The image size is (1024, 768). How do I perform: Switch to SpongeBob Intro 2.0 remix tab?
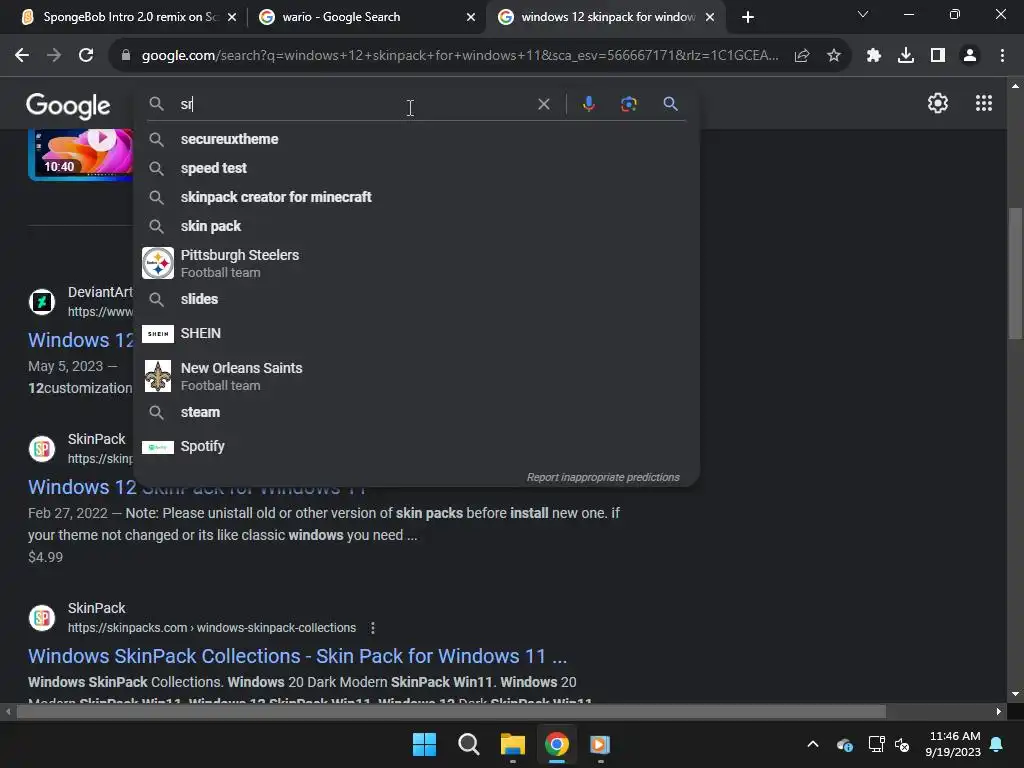click(120, 17)
